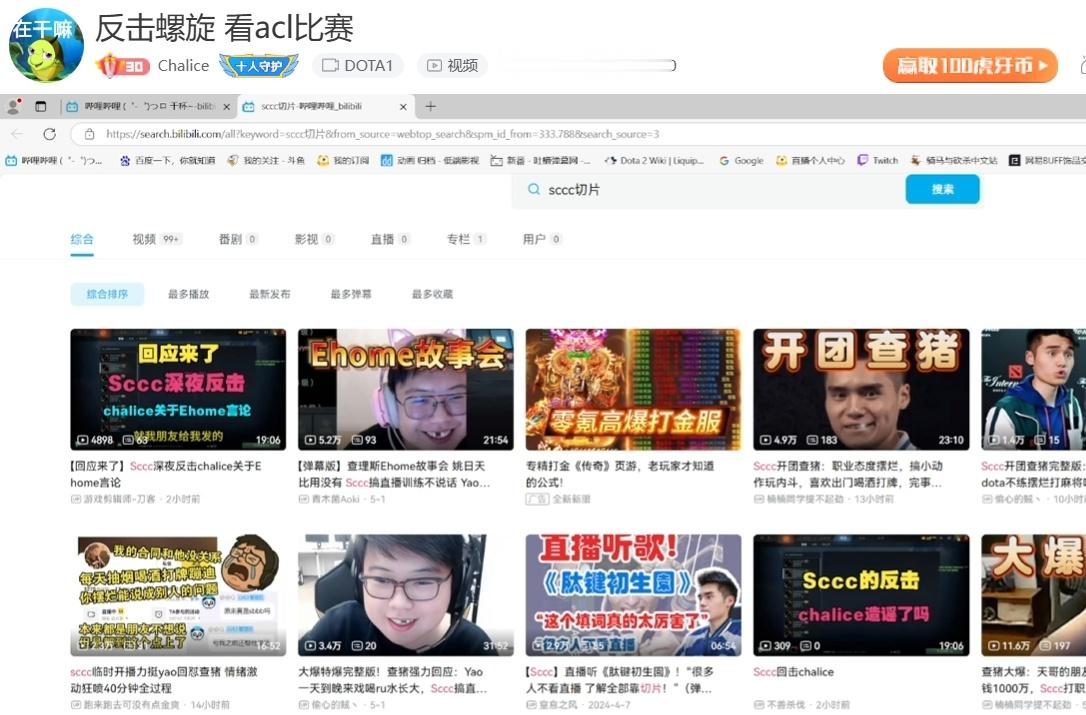The width and height of the screenshot is (1086, 715).
Task: Open the Ehome故事会 video thumbnail
Action: click(x=406, y=389)
